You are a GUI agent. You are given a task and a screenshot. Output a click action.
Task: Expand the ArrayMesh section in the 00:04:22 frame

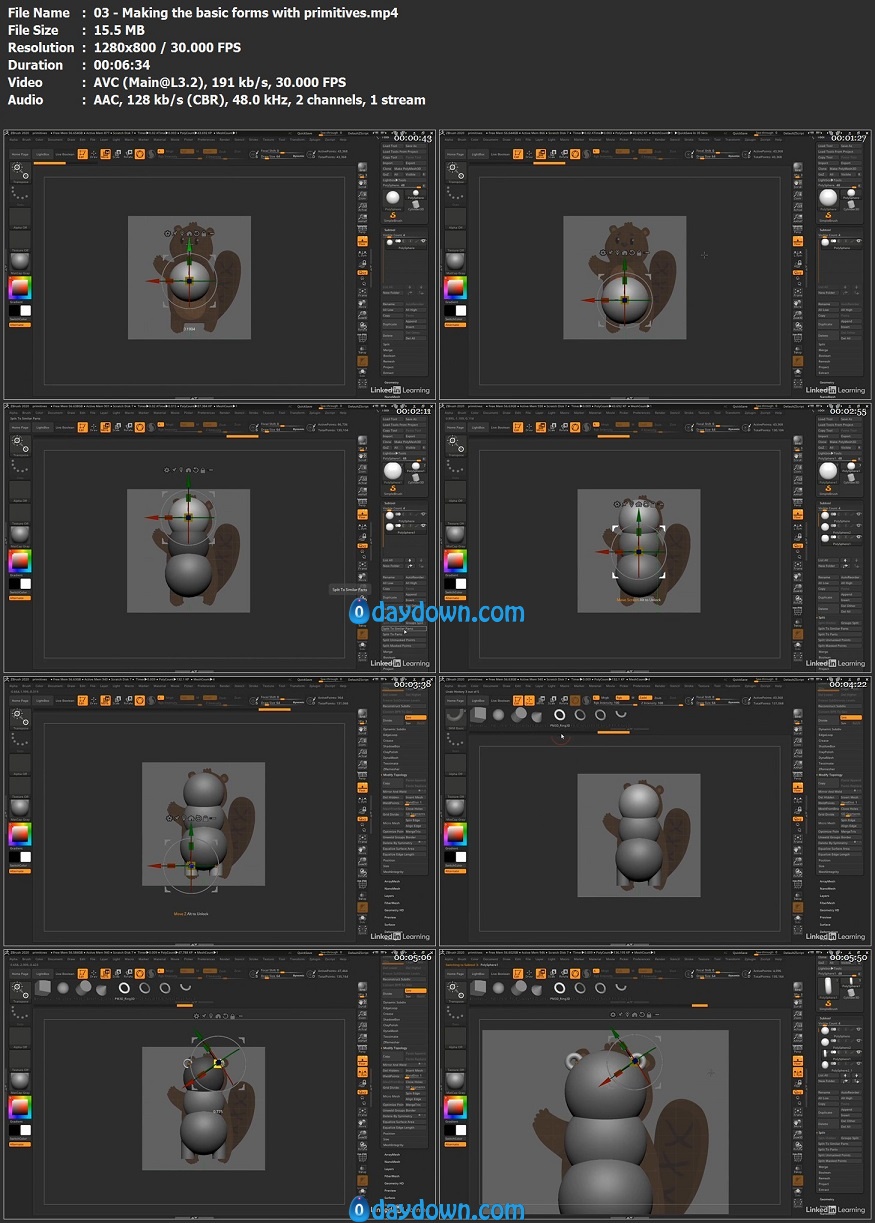click(828, 881)
